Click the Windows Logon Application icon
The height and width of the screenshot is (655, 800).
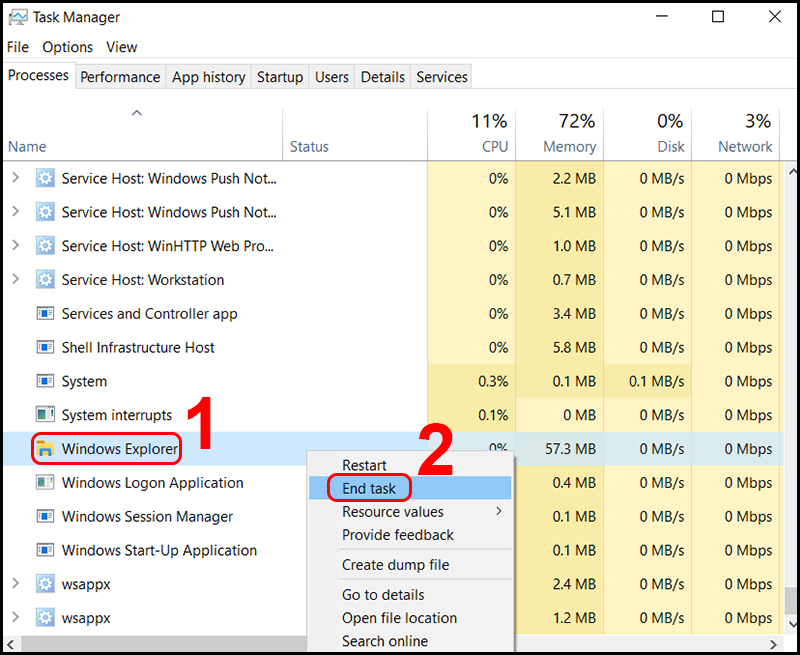[x=45, y=483]
